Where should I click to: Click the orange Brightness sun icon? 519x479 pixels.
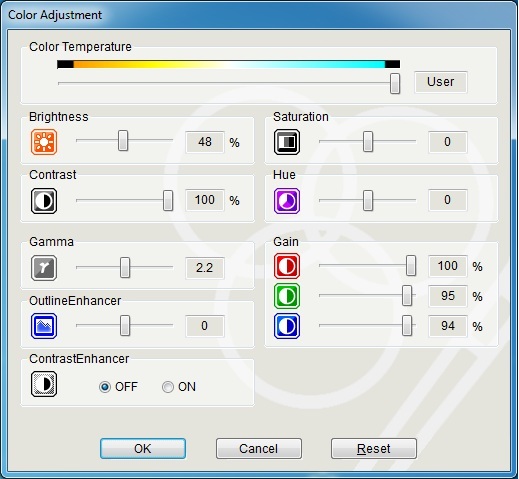click(x=44, y=142)
